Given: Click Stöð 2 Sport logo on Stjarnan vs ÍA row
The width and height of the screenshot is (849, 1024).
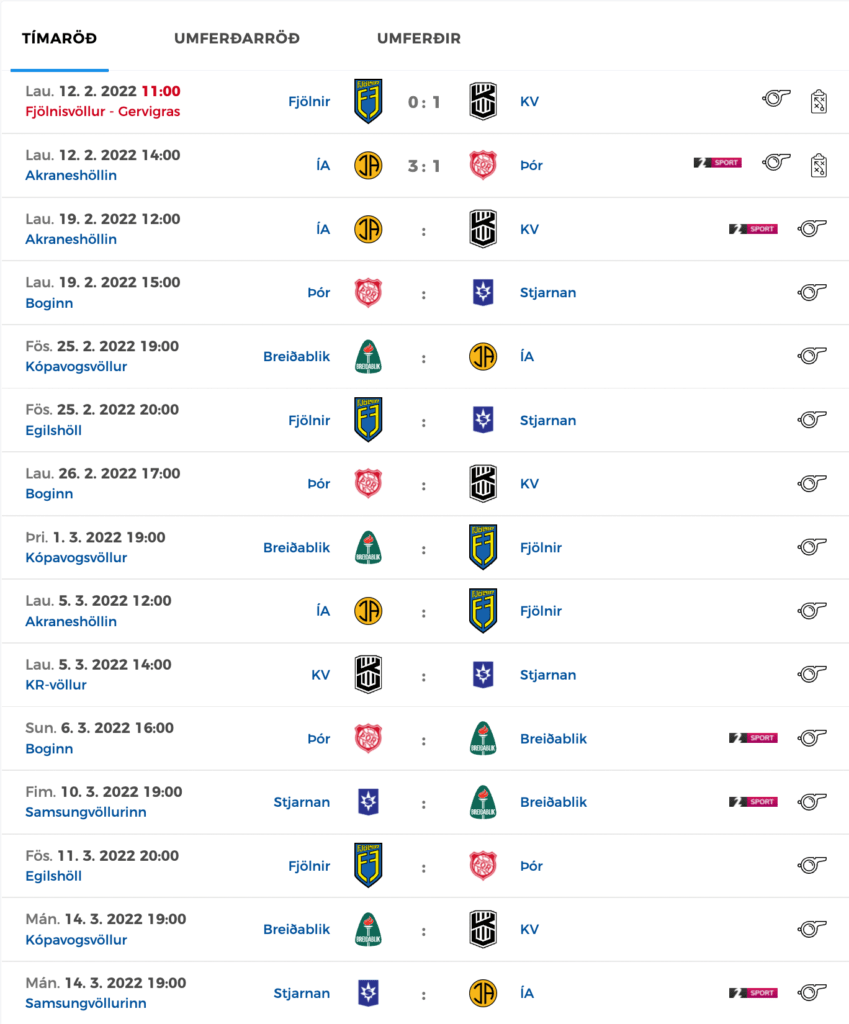Looking at the screenshot, I should 753,993.
